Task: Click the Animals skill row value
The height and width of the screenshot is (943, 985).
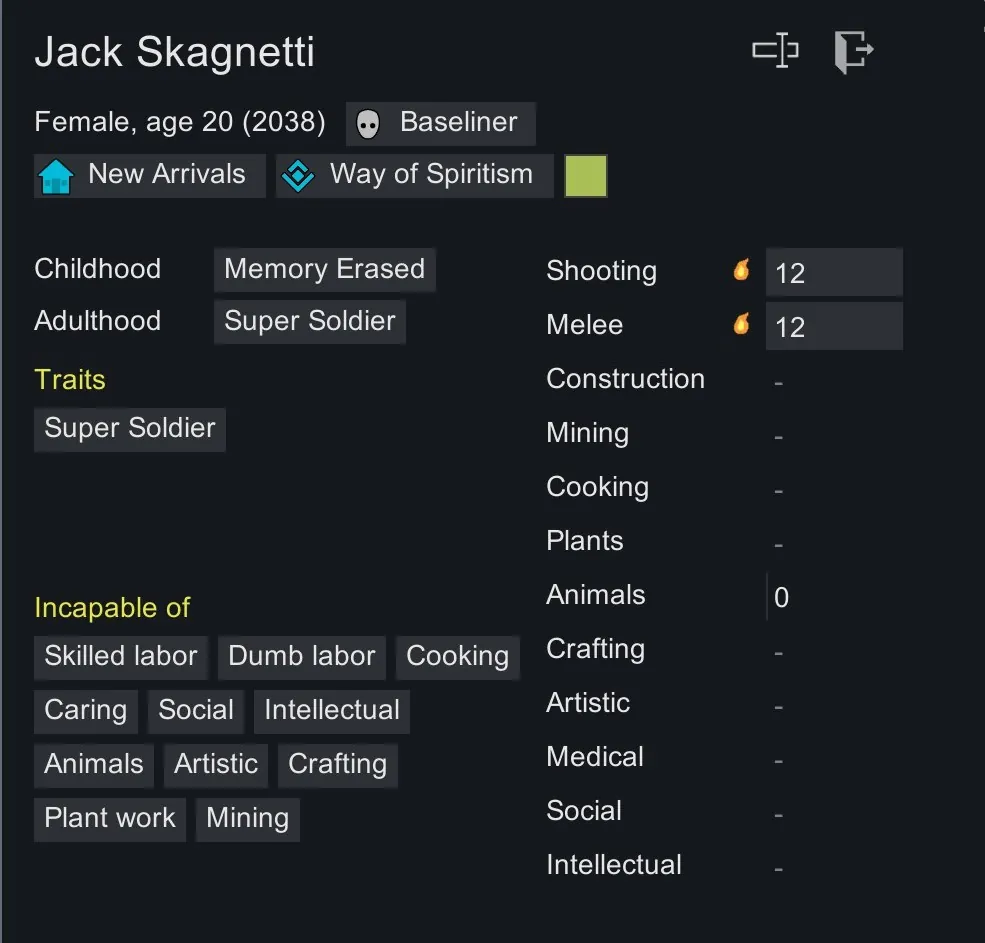Action: coord(782,598)
